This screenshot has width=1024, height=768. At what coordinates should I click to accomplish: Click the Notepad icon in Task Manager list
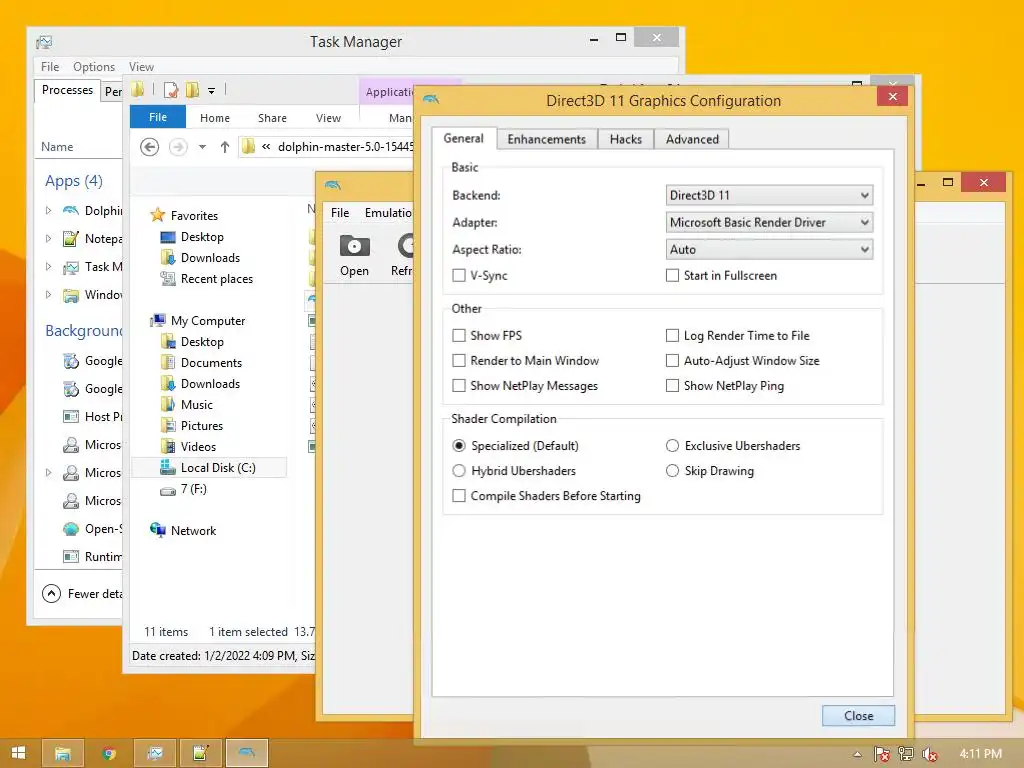click(x=71, y=238)
